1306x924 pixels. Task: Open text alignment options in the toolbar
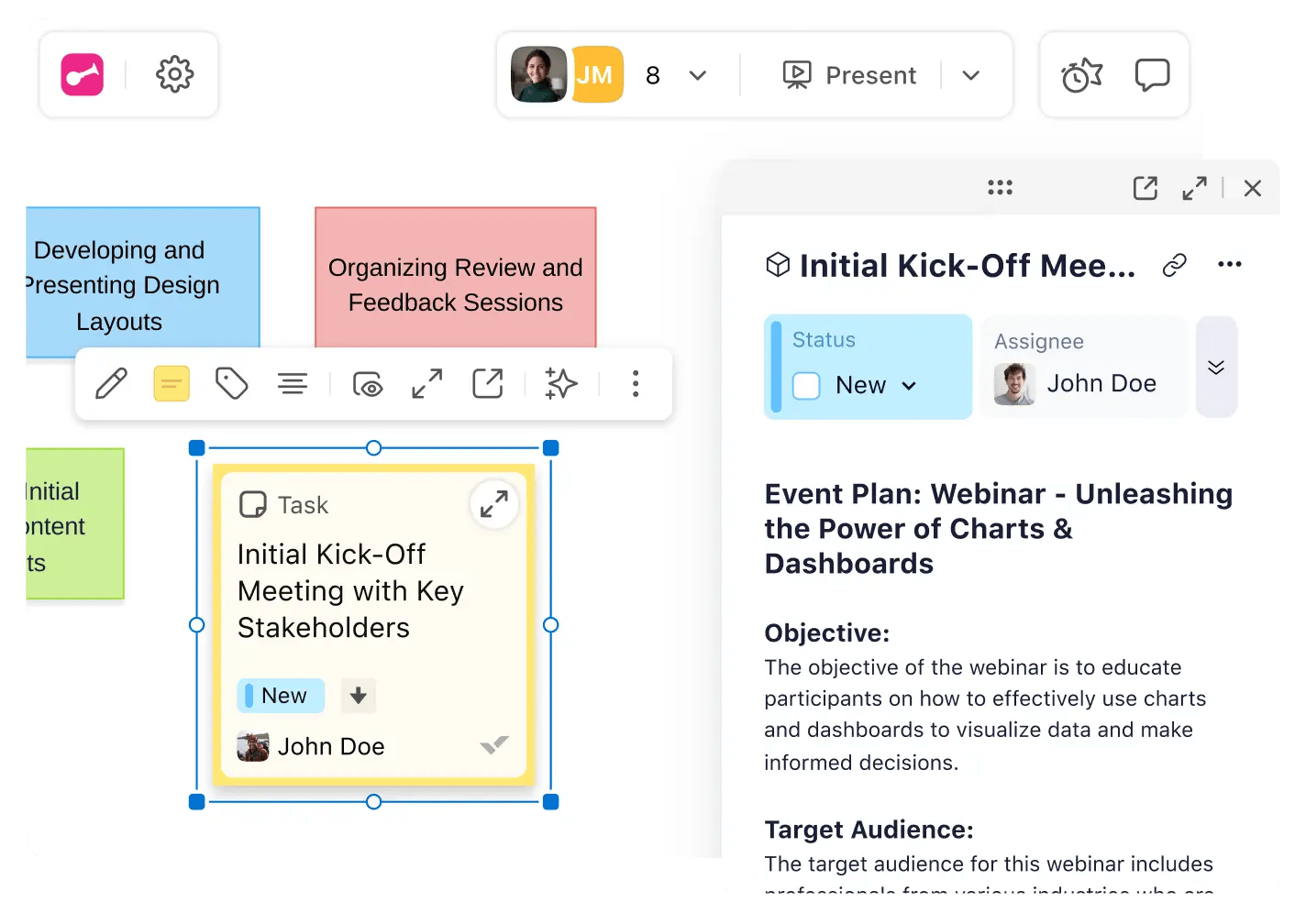(292, 383)
